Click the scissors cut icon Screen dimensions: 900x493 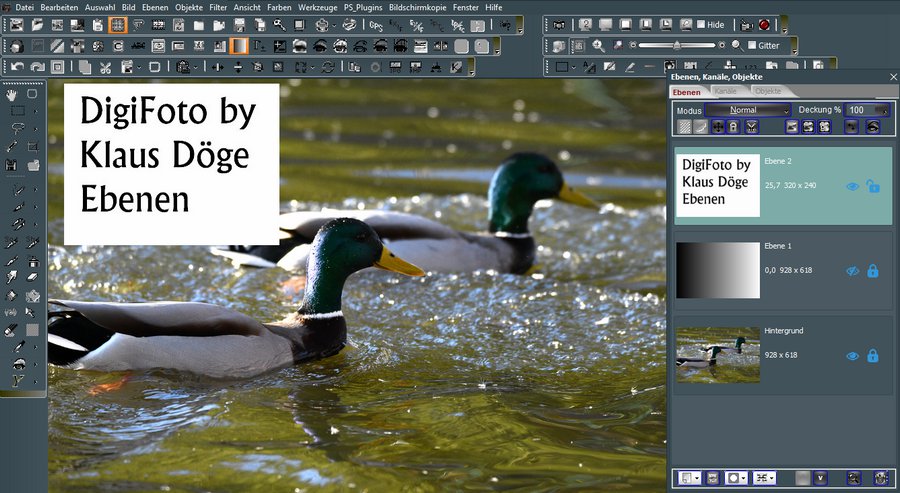(104, 67)
